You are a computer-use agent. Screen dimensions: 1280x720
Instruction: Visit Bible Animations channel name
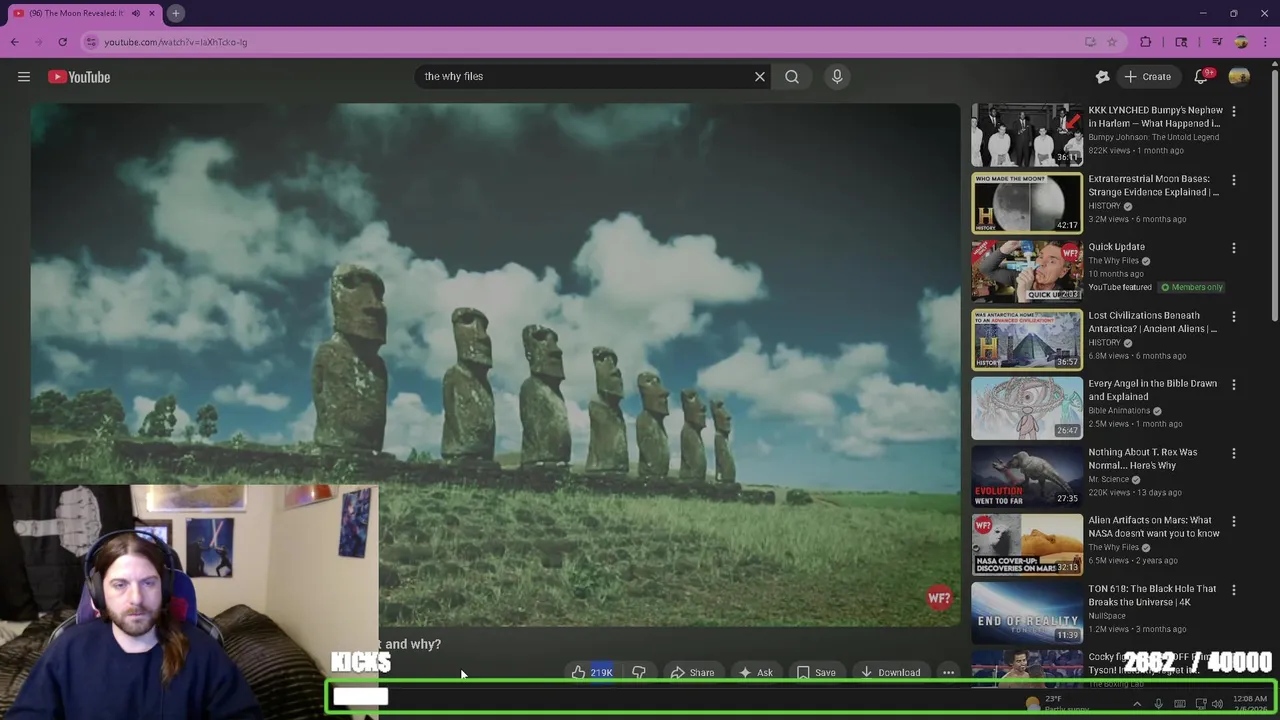tap(1118, 411)
